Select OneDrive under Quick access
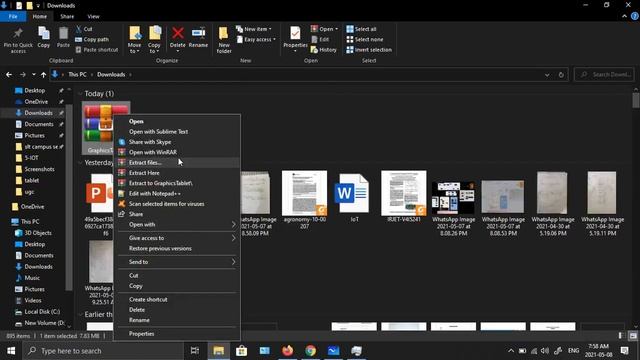This screenshot has height=360, width=640. click(36, 102)
